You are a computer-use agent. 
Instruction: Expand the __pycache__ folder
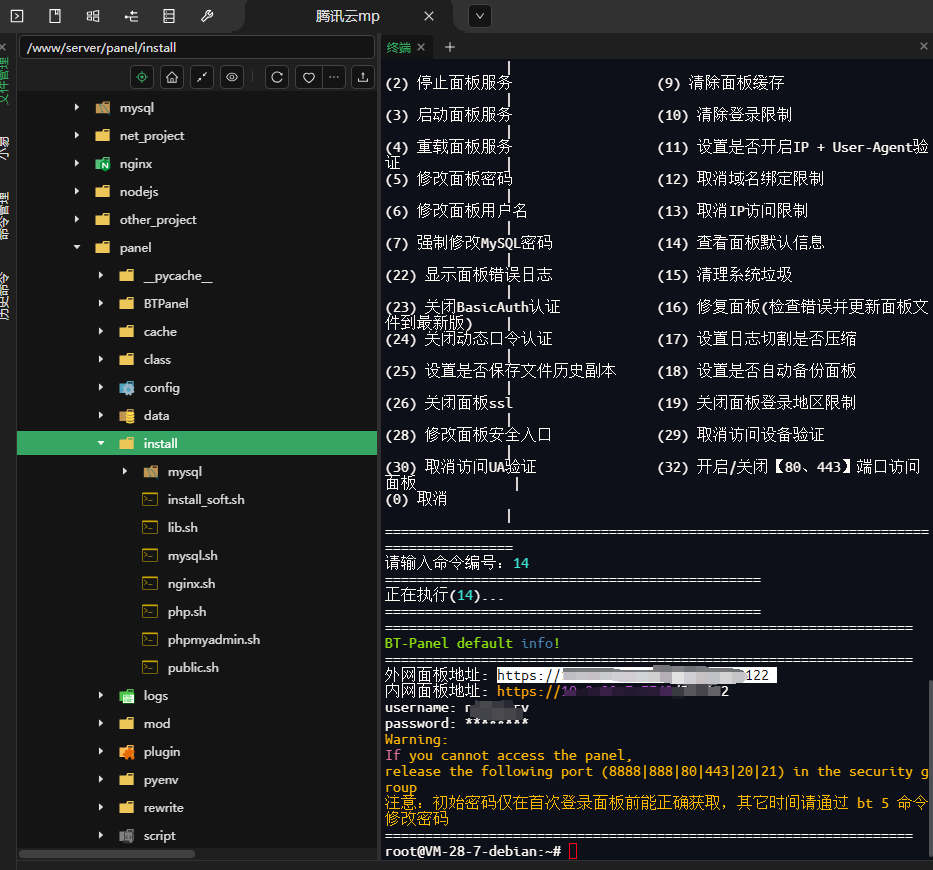(101, 275)
